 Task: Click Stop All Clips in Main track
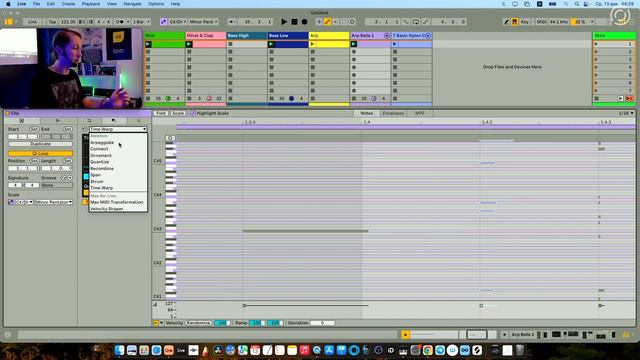click(596, 98)
